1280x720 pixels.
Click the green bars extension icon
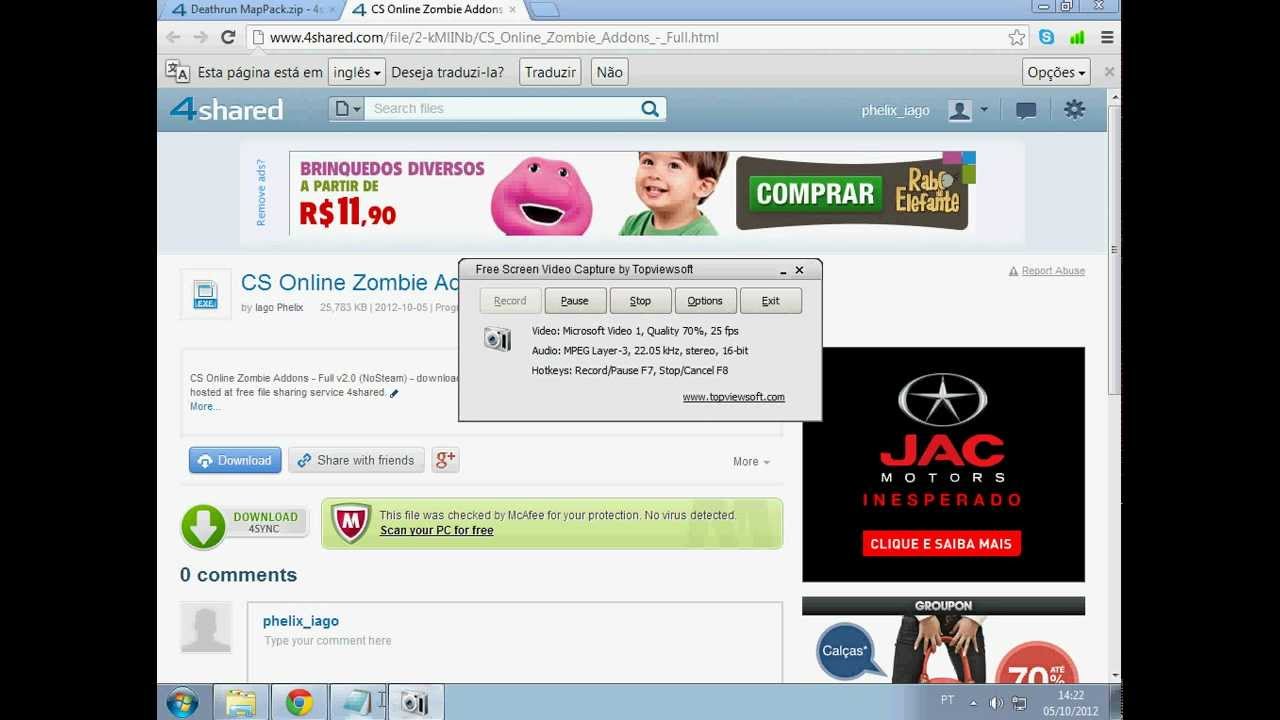1077,38
